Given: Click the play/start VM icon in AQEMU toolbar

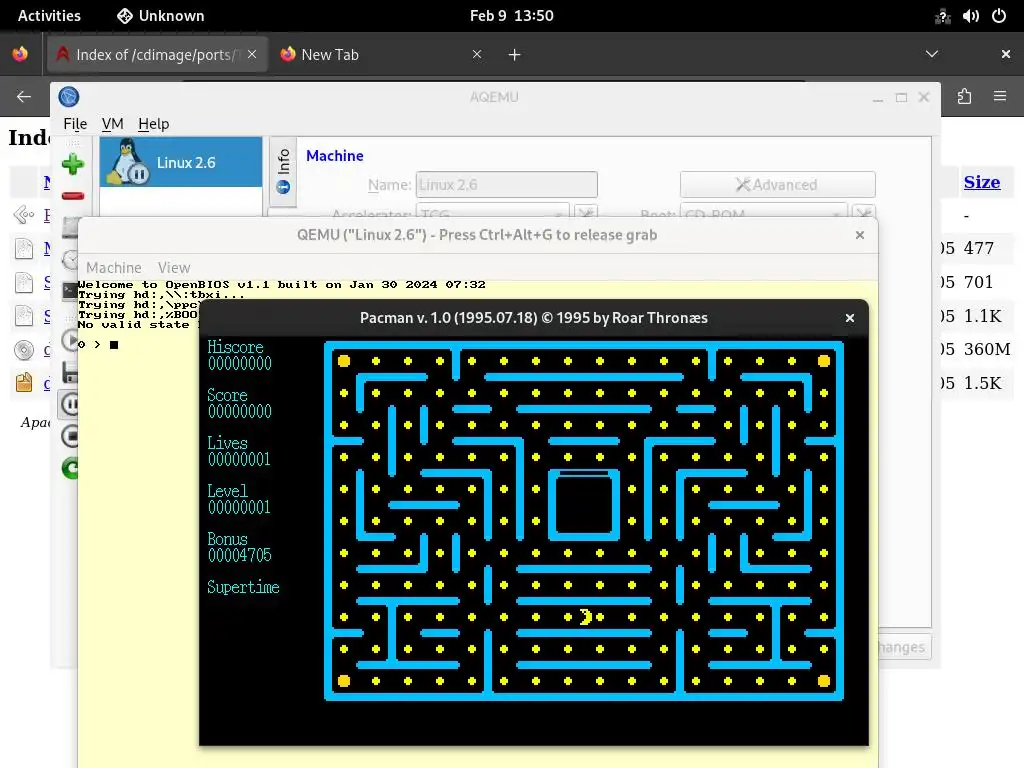Looking at the screenshot, I should 70,340.
